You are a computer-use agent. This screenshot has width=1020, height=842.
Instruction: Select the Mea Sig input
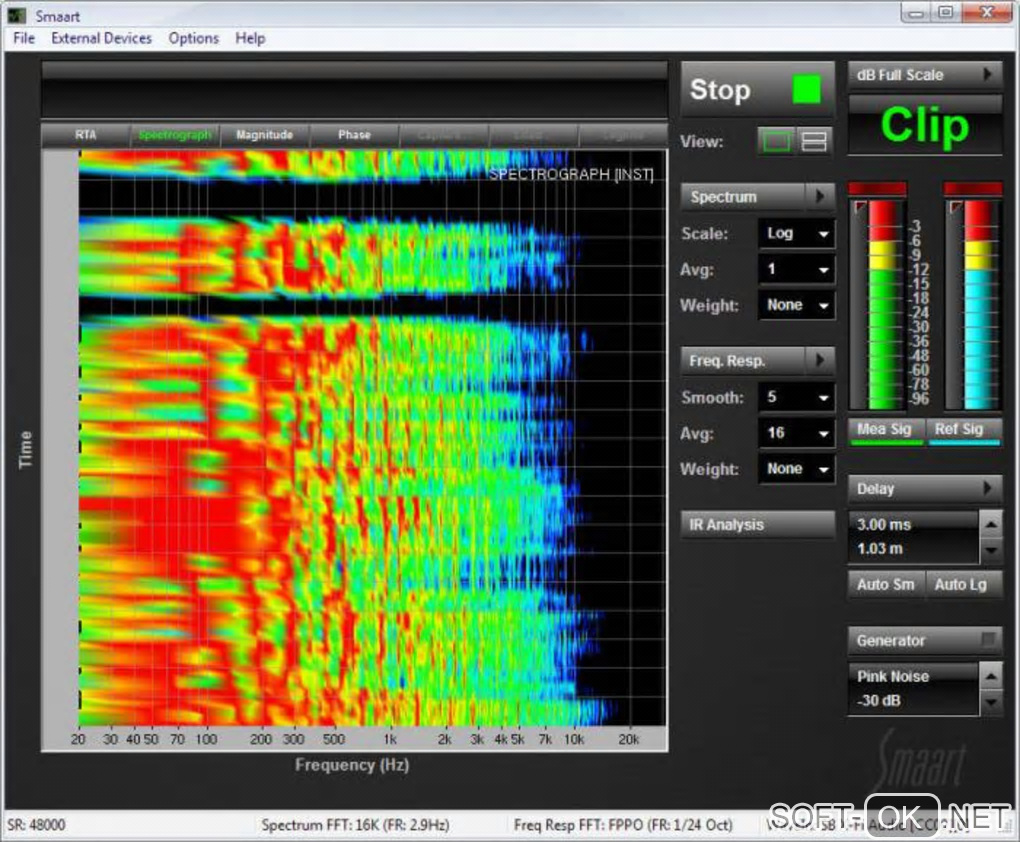pyautogui.click(x=886, y=430)
